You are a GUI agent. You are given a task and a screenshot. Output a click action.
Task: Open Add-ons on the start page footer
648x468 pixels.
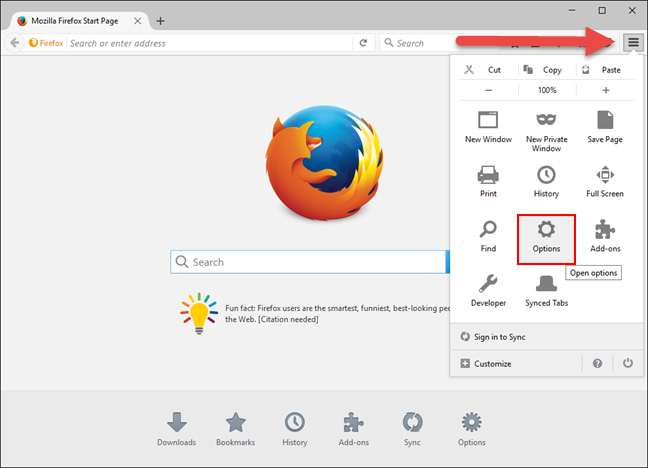coord(354,429)
